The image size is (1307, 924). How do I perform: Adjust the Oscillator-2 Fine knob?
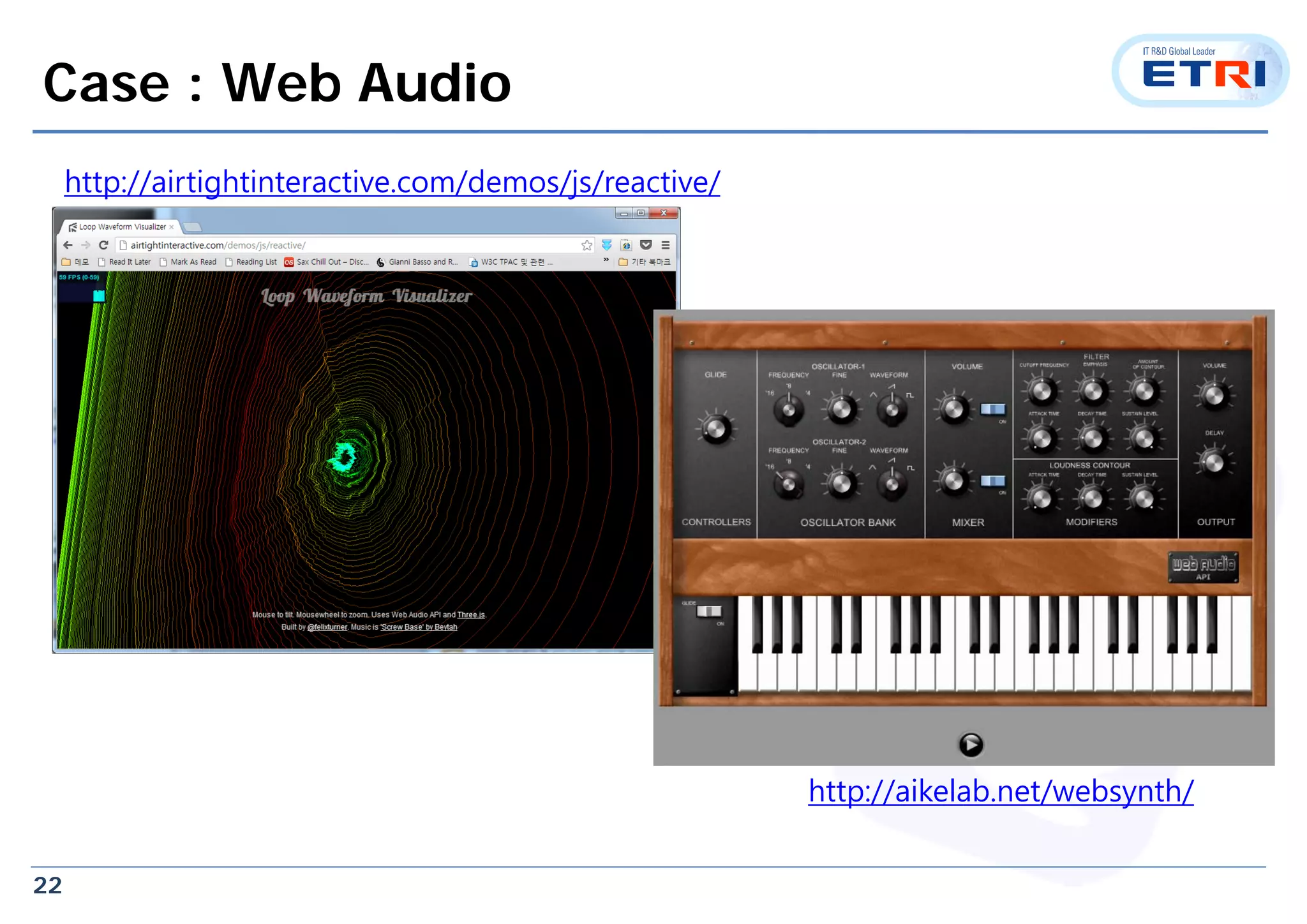coord(841,484)
